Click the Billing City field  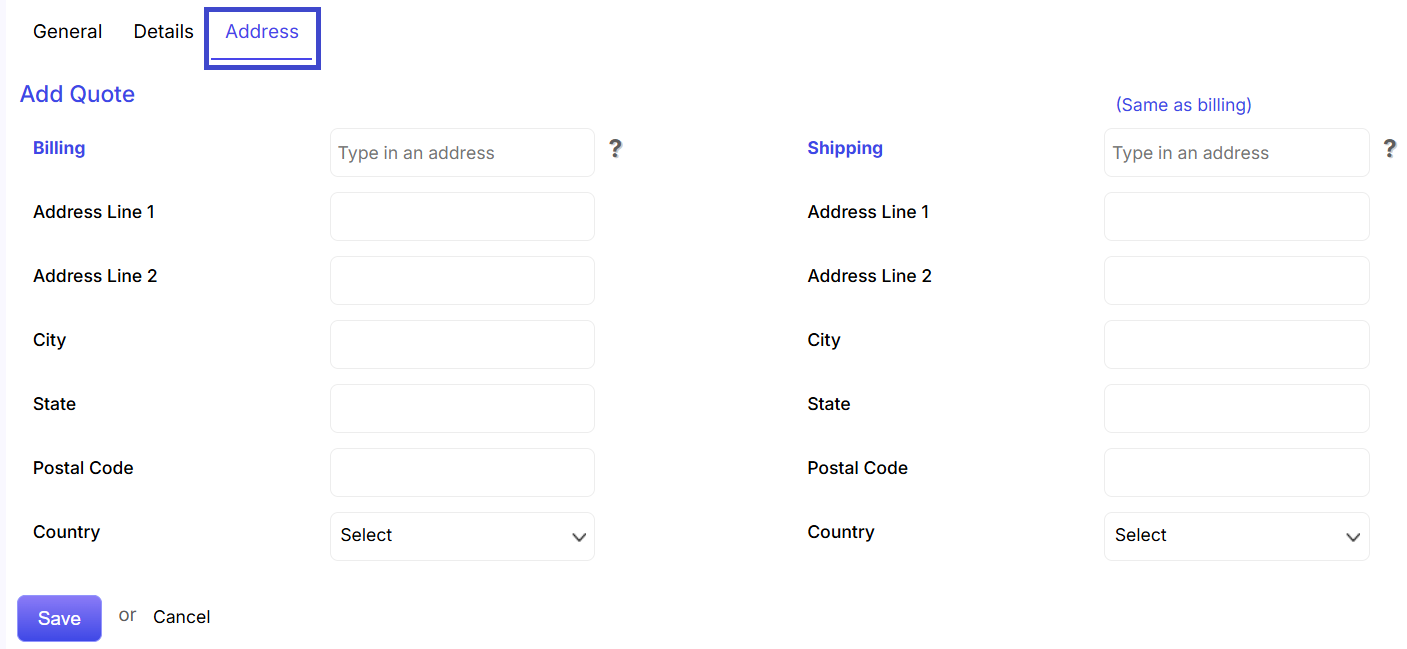pyautogui.click(x=462, y=344)
